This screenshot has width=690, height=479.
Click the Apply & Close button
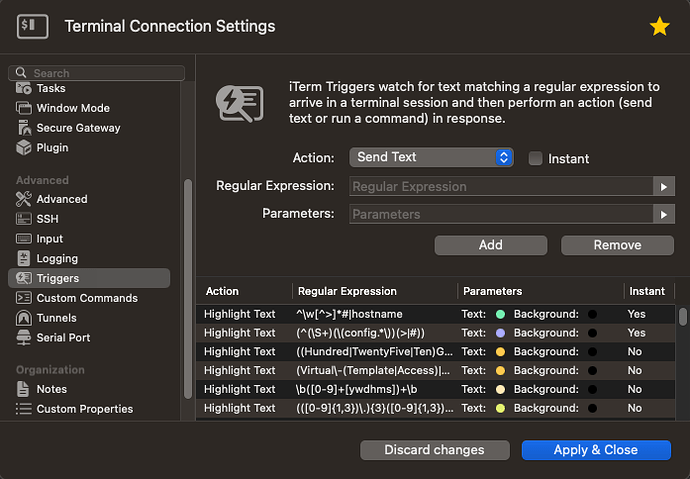(595, 450)
